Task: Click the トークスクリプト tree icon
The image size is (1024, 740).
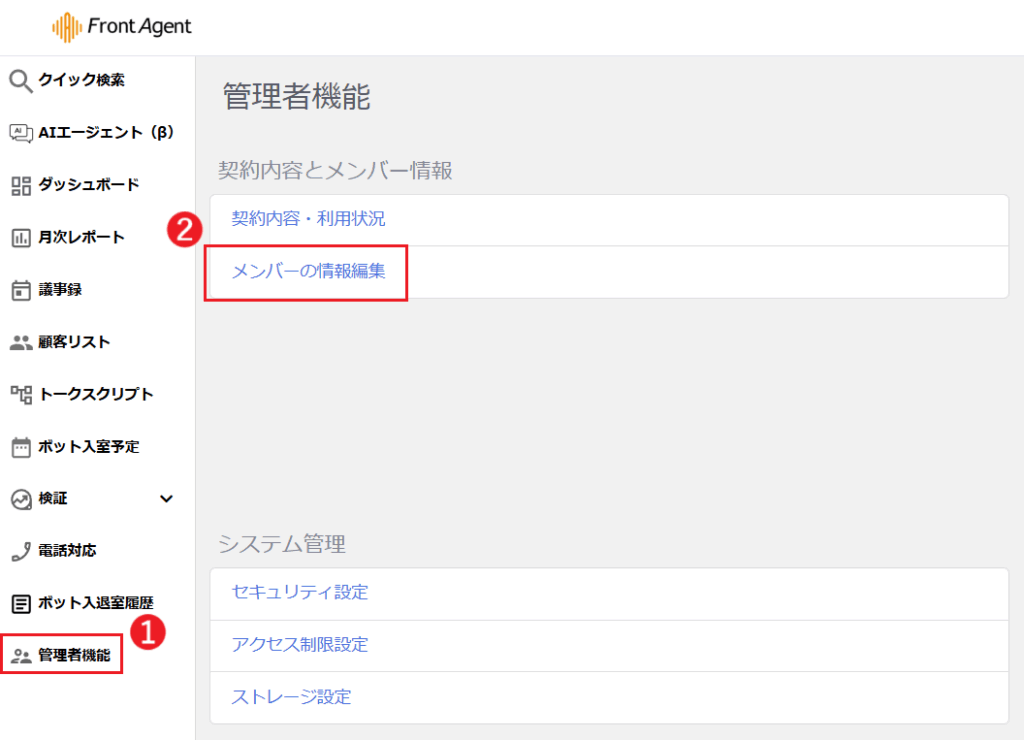Action: [21, 394]
